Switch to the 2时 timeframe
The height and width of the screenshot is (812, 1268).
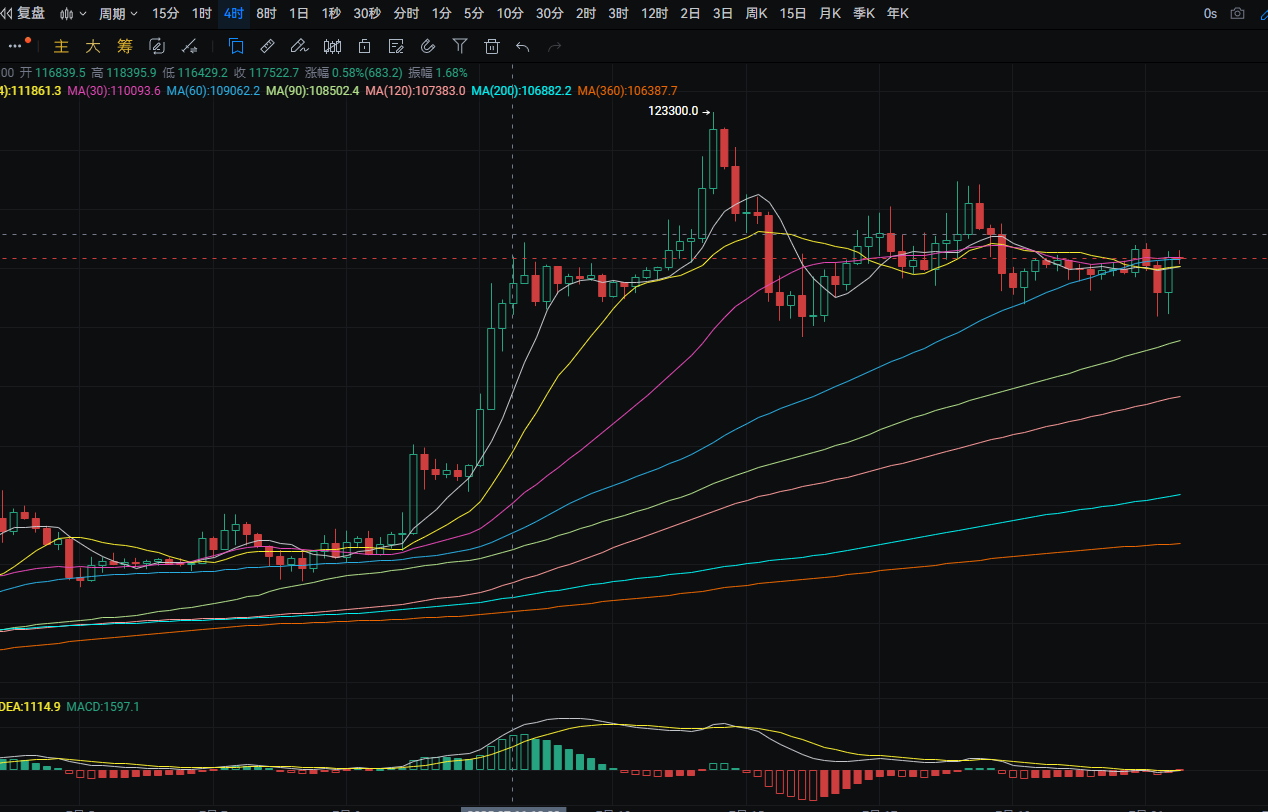click(x=586, y=14)
